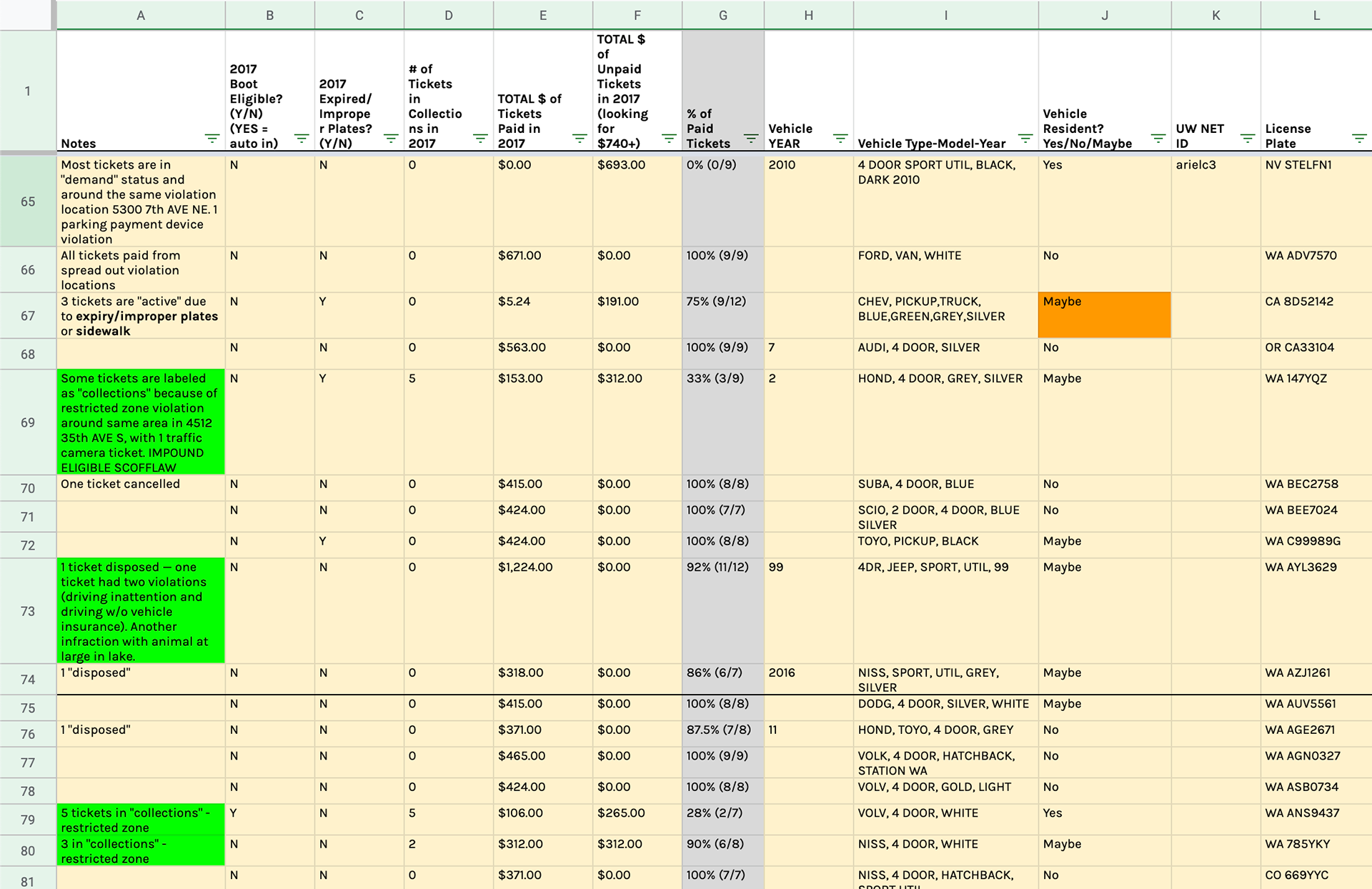
Task: Click green '3 in collections' note
Action: 141,851
